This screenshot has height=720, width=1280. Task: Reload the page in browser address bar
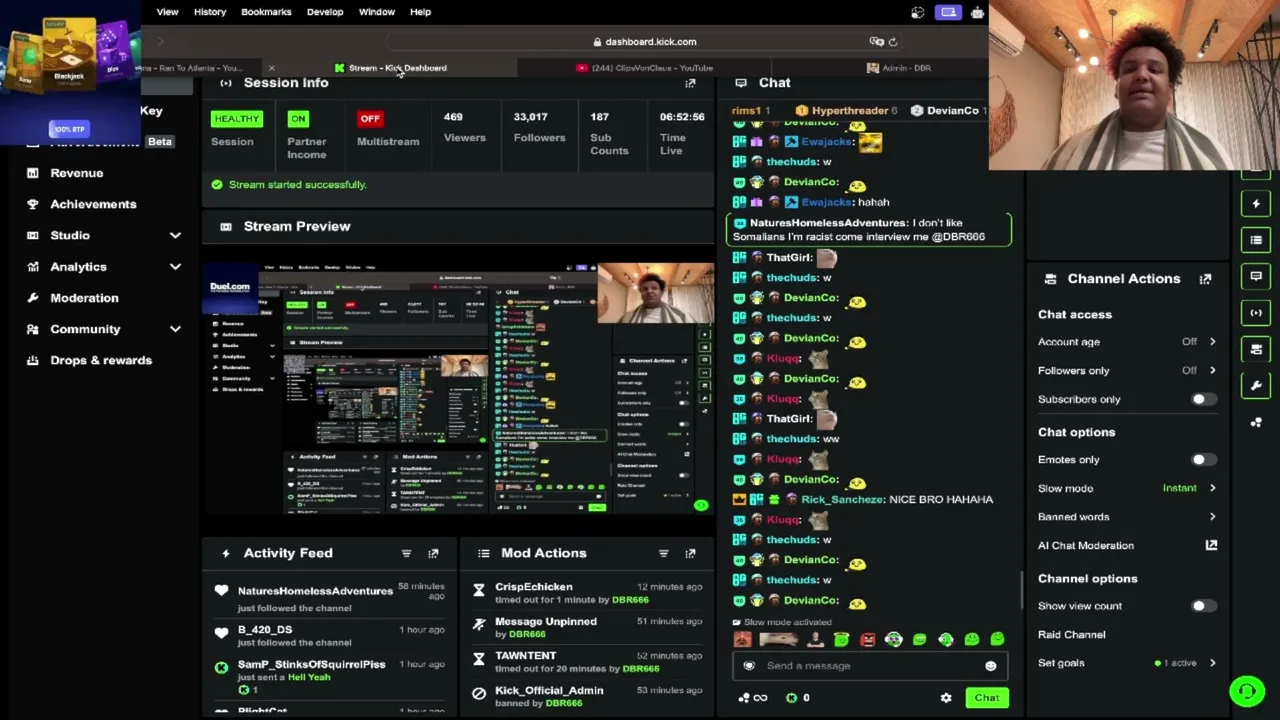tap(893, 42)
